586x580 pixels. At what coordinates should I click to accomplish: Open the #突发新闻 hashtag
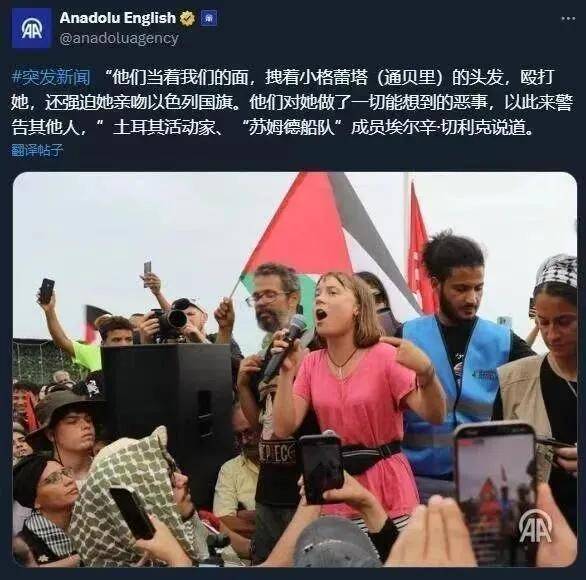52,77
